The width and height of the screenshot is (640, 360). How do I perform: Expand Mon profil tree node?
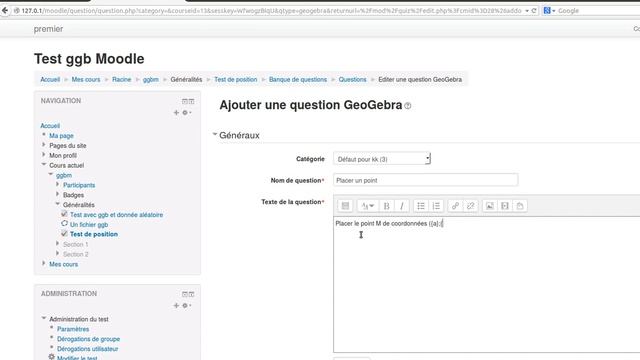pyautogui.click(x=44, y=155)
